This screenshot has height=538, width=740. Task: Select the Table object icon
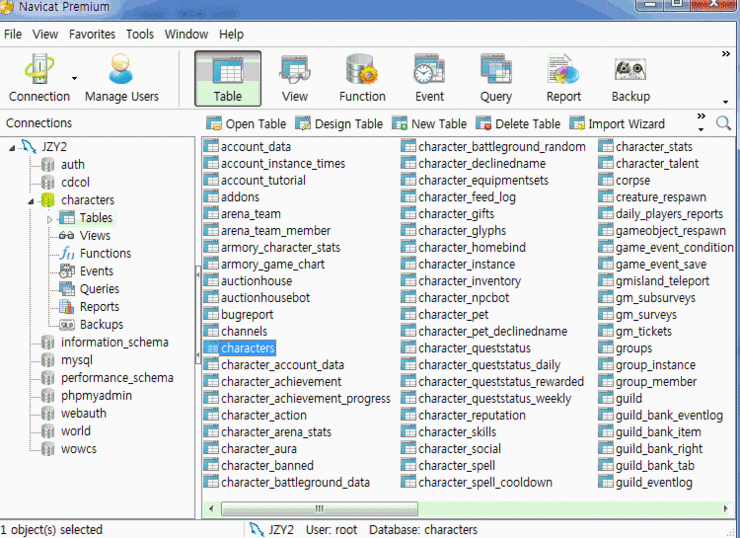pos(227,78)
